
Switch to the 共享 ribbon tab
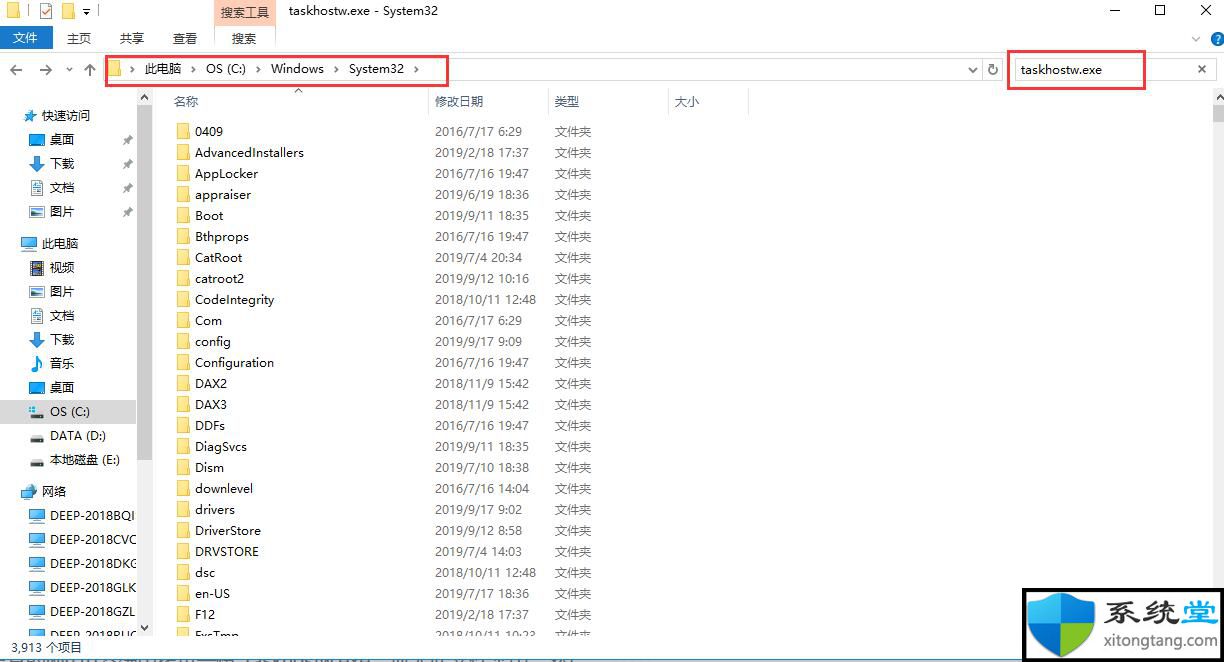[x=132, y=38]
